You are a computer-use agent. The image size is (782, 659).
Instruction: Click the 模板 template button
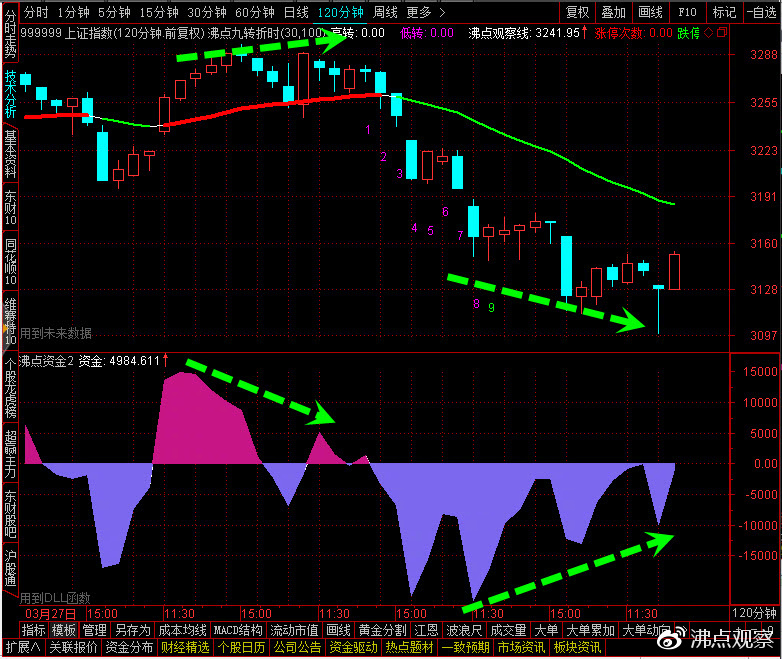64,630
